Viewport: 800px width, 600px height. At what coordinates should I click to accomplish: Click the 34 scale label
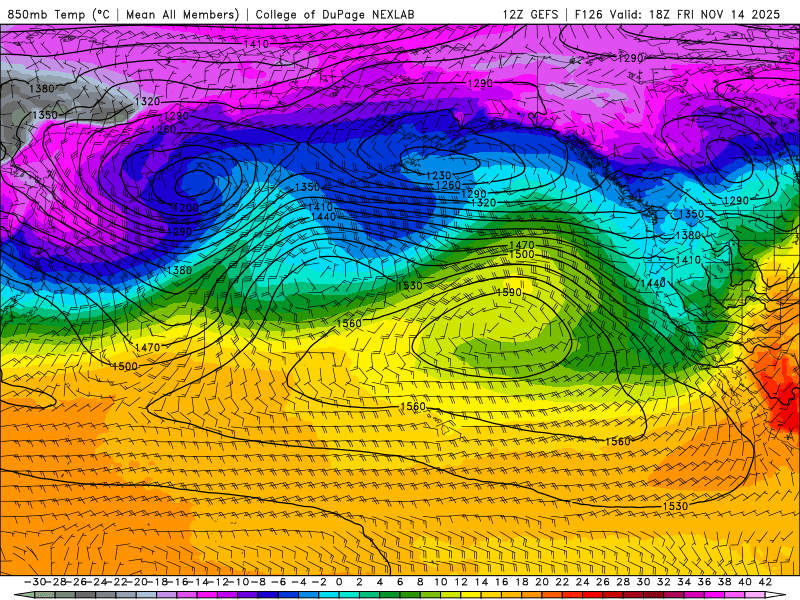click(684, 582)
